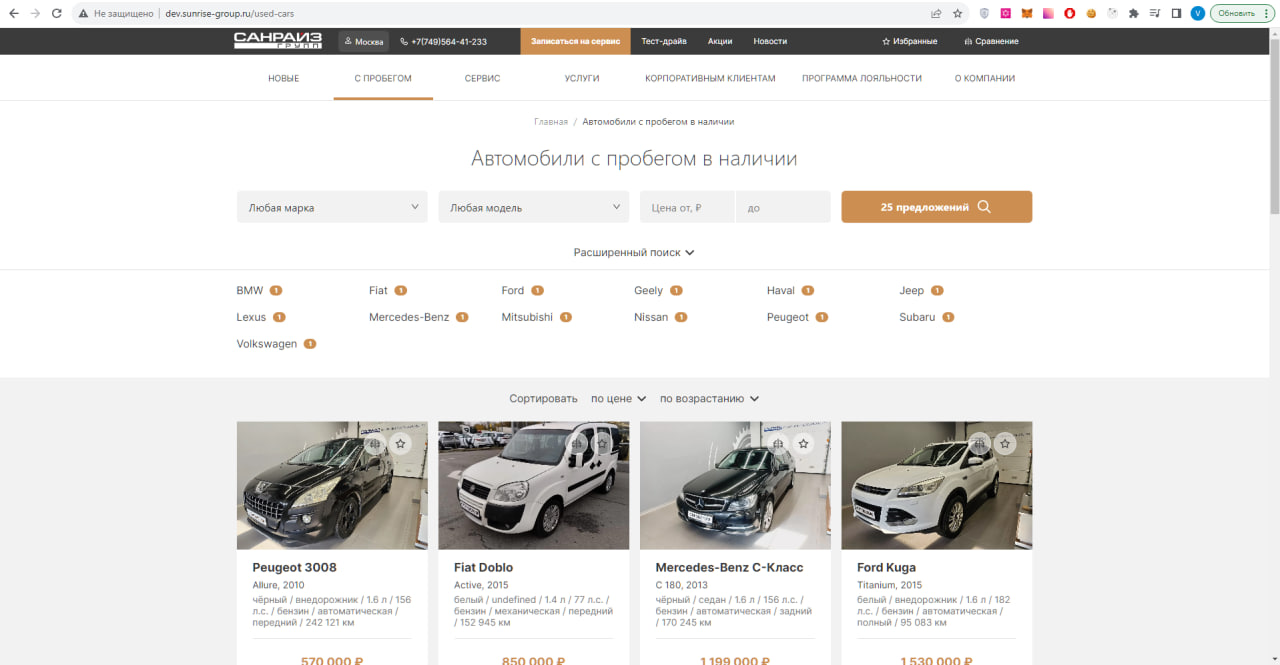Click the Санрайз Групп logo
This screenshot has height=665, width=1280.
click(278, 41)
